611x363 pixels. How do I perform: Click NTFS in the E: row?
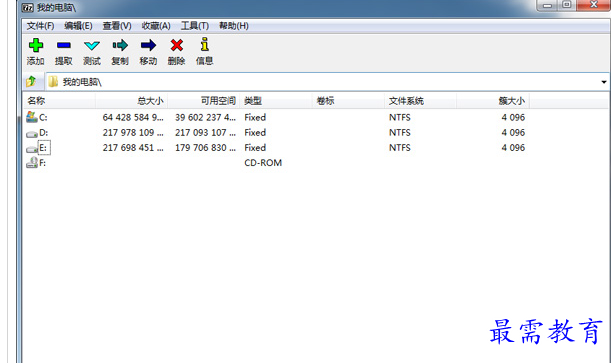point(399,148)
